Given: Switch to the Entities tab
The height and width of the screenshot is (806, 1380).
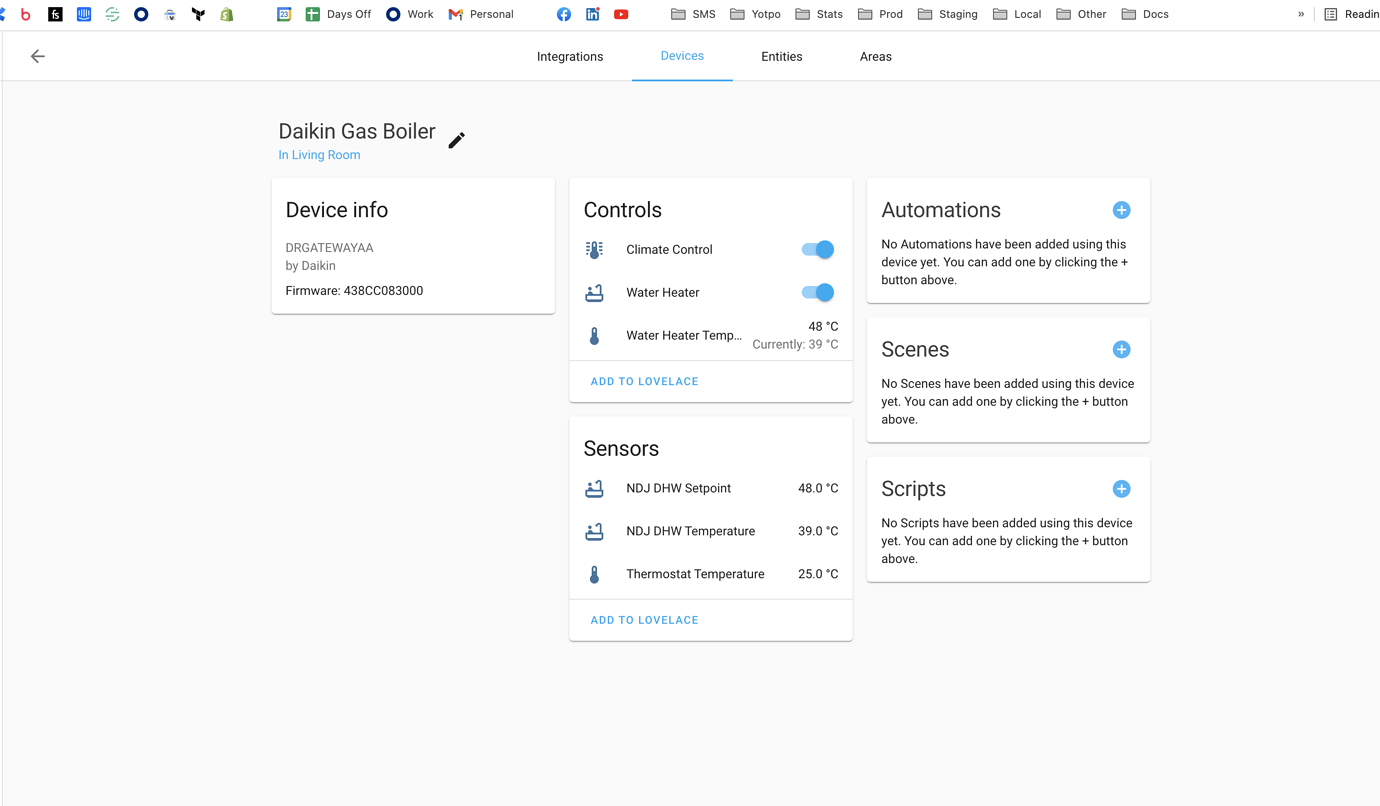Looking at the screenshot, I should coord(781,57).
